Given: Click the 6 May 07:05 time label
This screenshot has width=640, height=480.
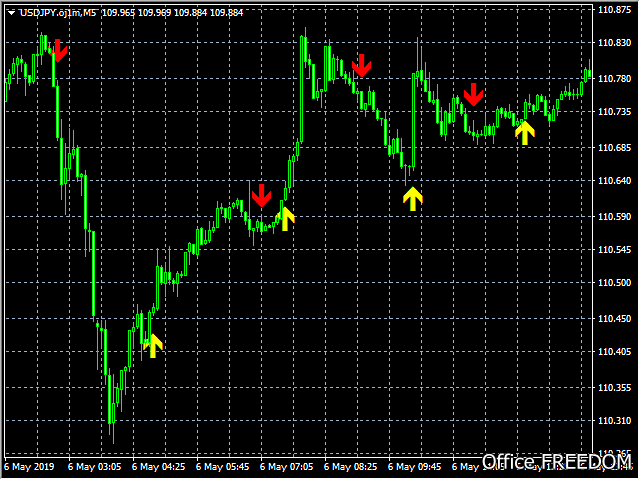Looking at the screenshot, I should coord(287,467).
